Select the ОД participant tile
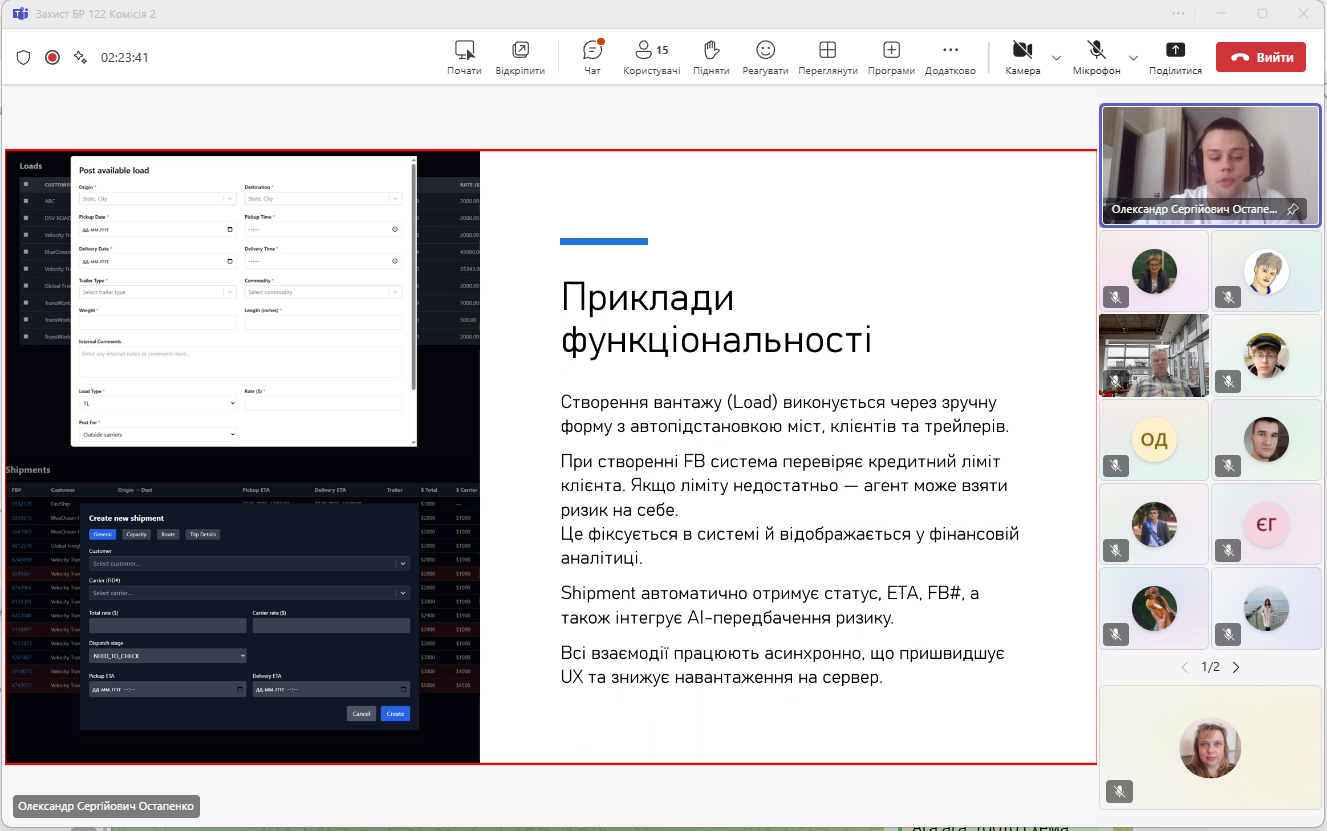This screenshot has height=831, width=1327. [x=1153, y=440]
